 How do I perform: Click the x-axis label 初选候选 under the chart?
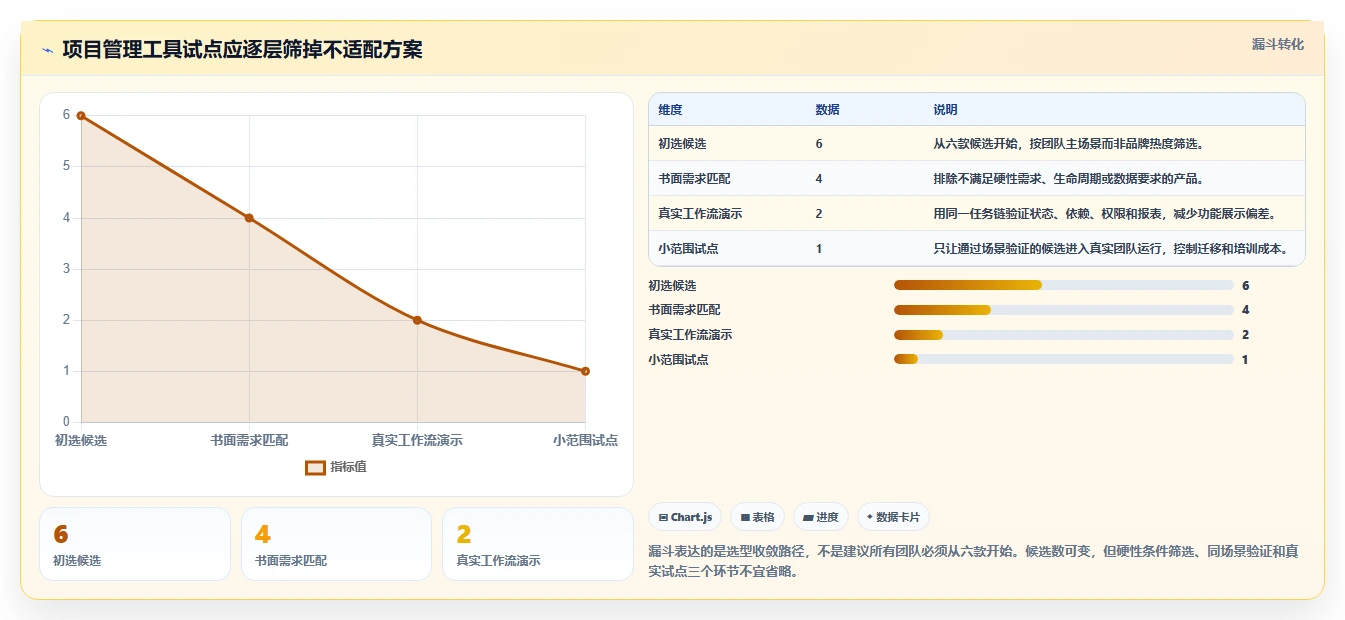[x=81, y=440]
